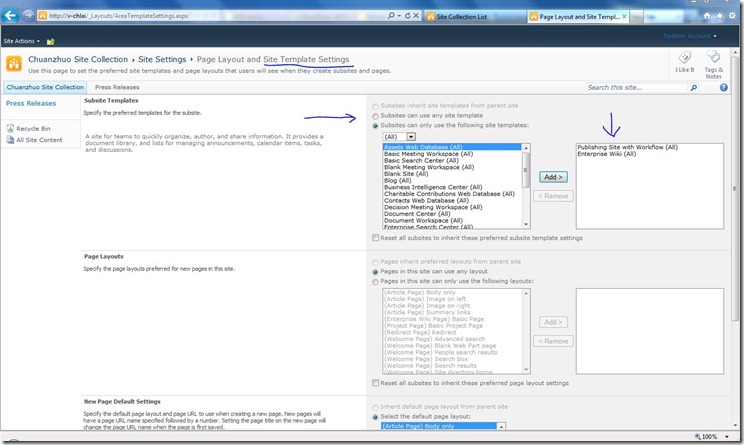This screenshot has height=445, width=744.
Task: Click the navigate-up folder icon beside Site Actions
Action: (x=50, y=42)
